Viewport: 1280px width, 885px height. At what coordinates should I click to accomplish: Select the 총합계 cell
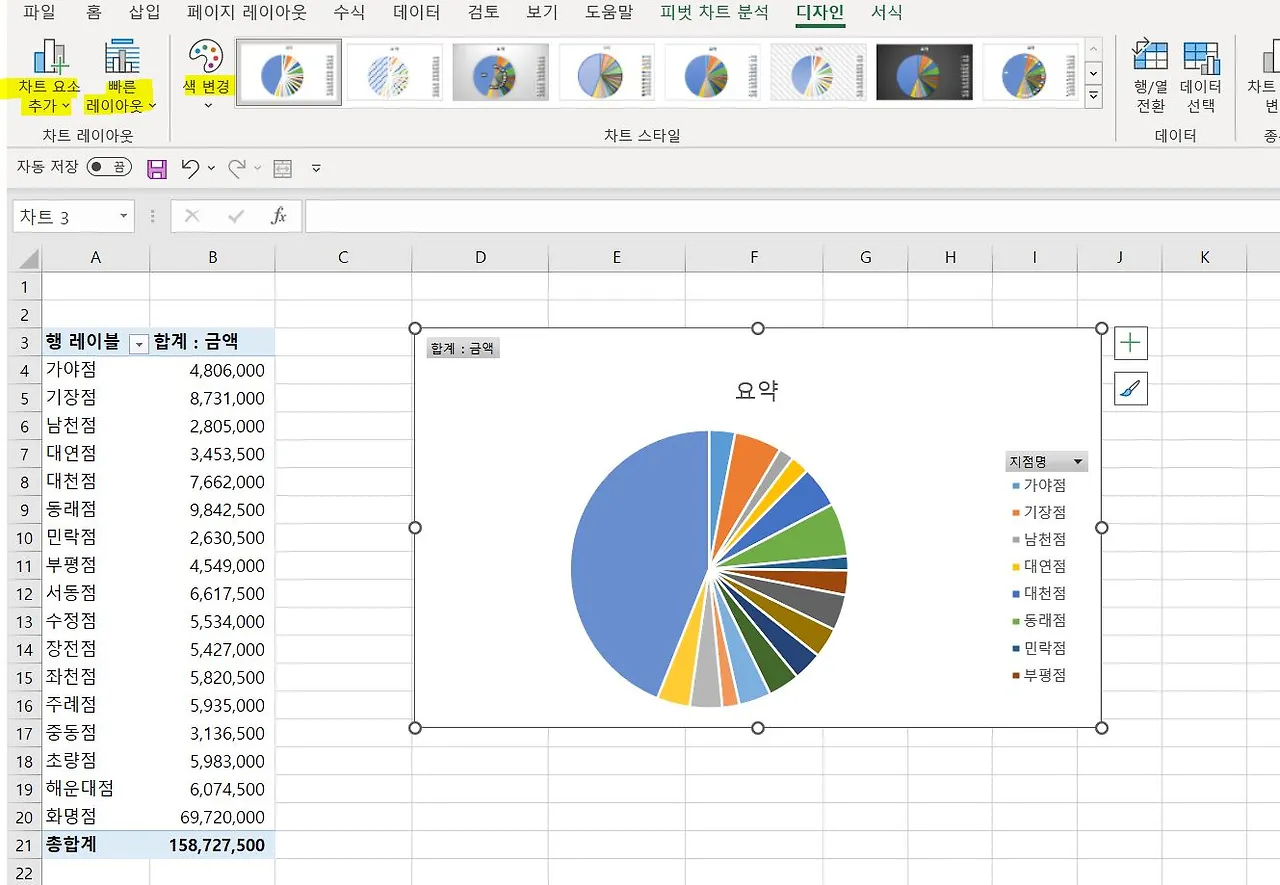point(96,845)
